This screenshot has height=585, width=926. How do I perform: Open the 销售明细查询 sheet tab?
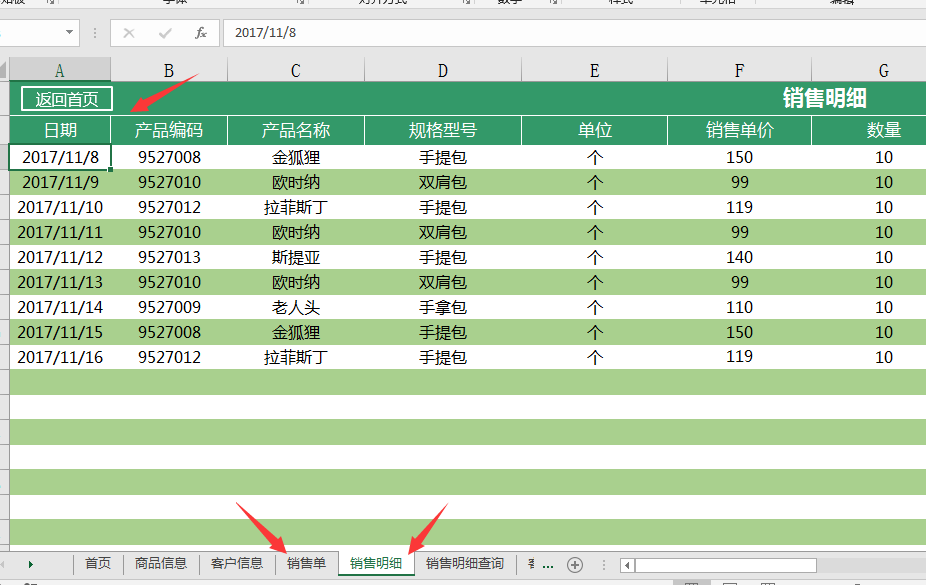click(465, 564)
